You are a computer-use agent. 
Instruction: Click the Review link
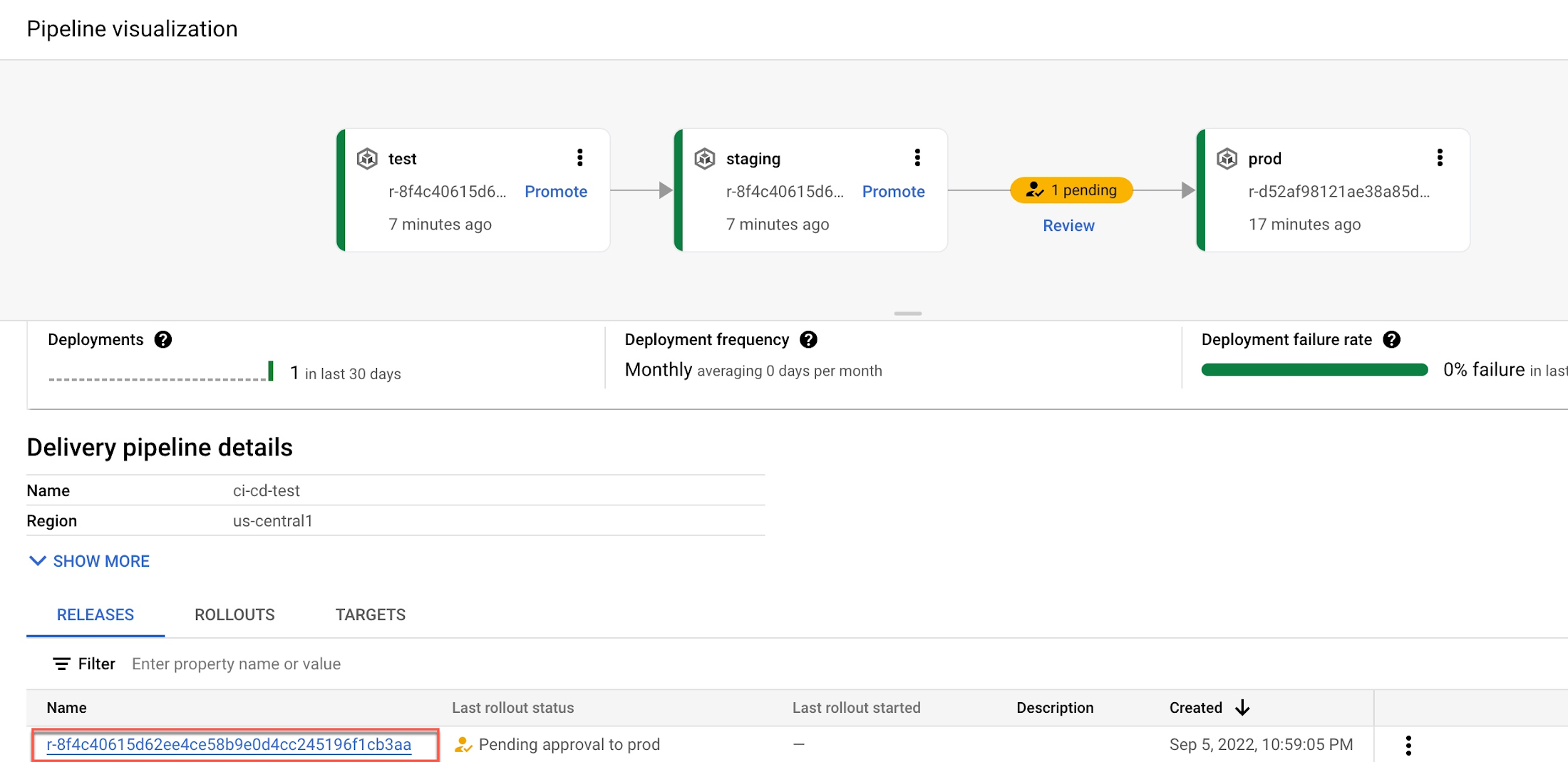pyautogui.click(x=1068, y=225)
